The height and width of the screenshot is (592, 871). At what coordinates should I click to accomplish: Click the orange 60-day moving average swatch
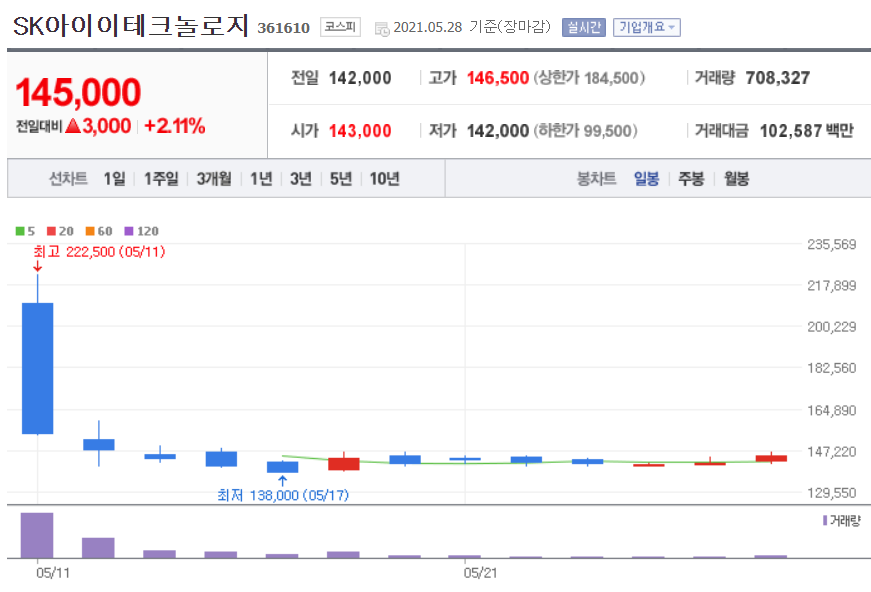coord(90,231)
